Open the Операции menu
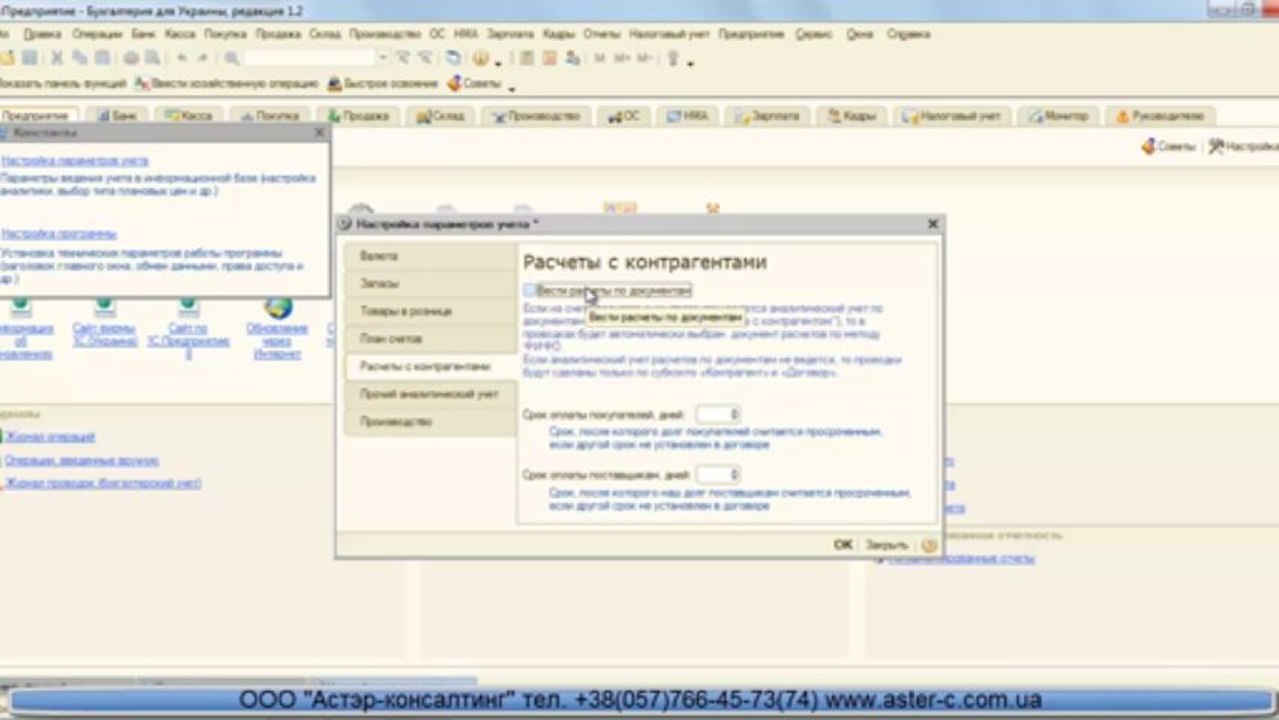 pyautogui.click(x=97, y=33)
